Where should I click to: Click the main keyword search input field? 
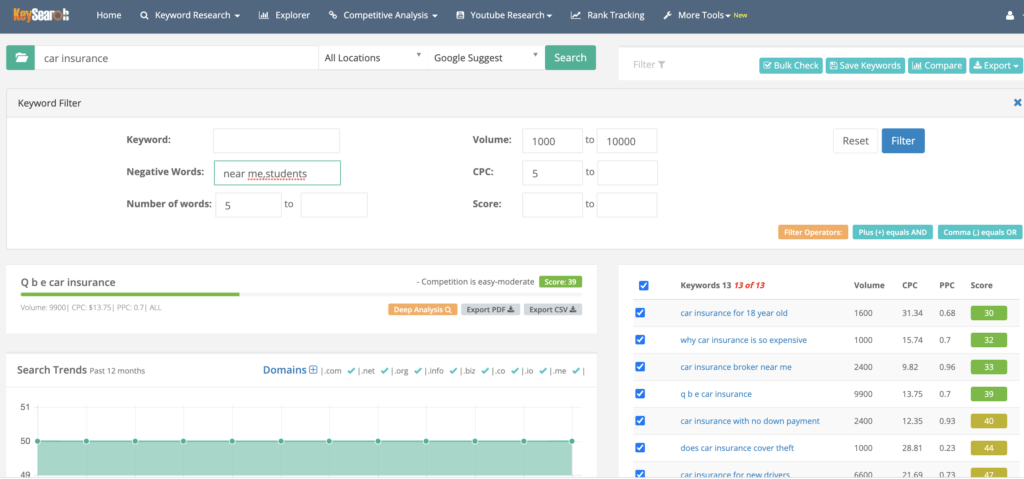[x=176, y=58]
